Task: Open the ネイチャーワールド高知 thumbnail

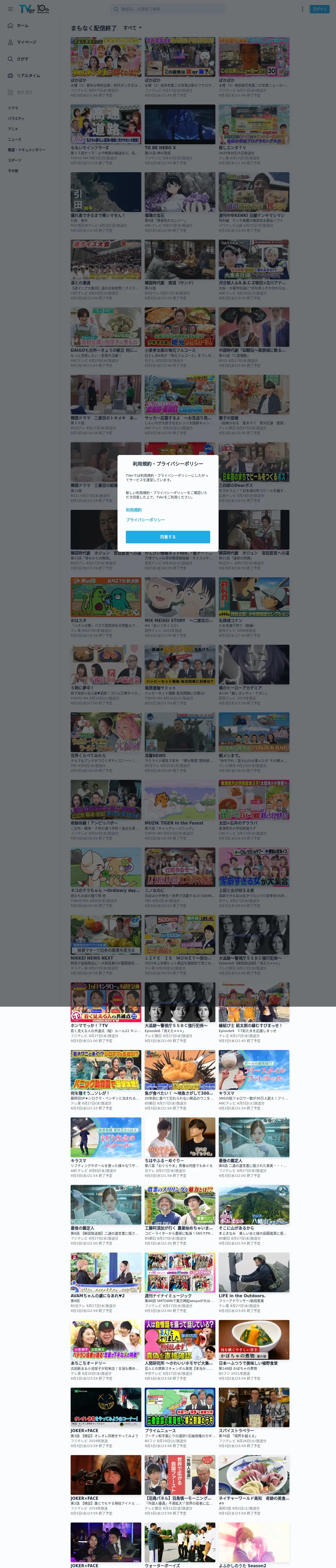Action: tap(254, 1475)
